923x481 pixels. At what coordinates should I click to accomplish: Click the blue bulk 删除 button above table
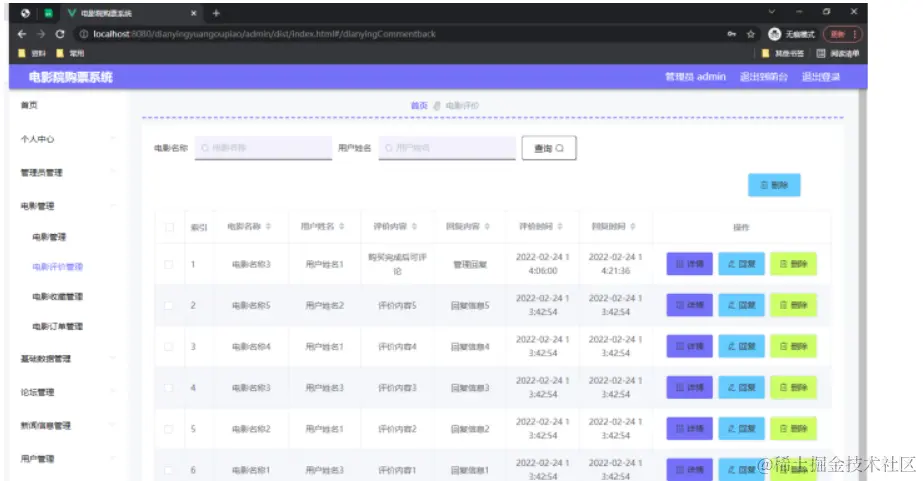point(774,185)
